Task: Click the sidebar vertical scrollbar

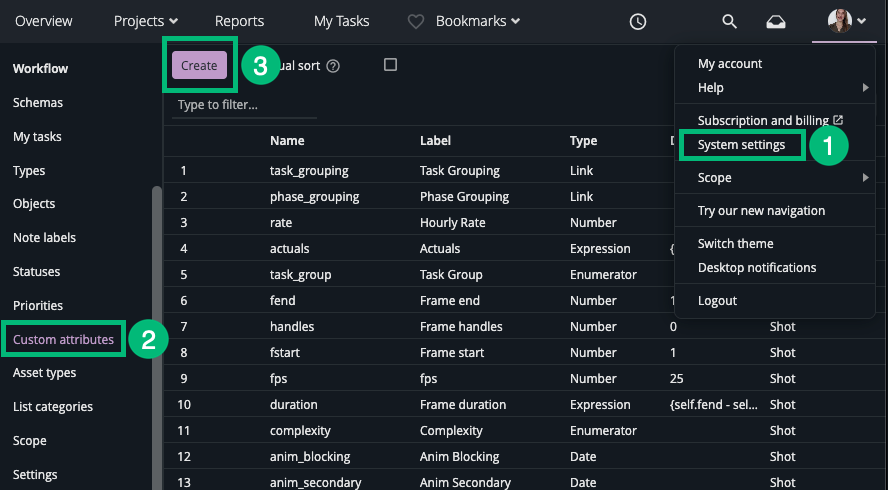Action: tap(156, 330)
